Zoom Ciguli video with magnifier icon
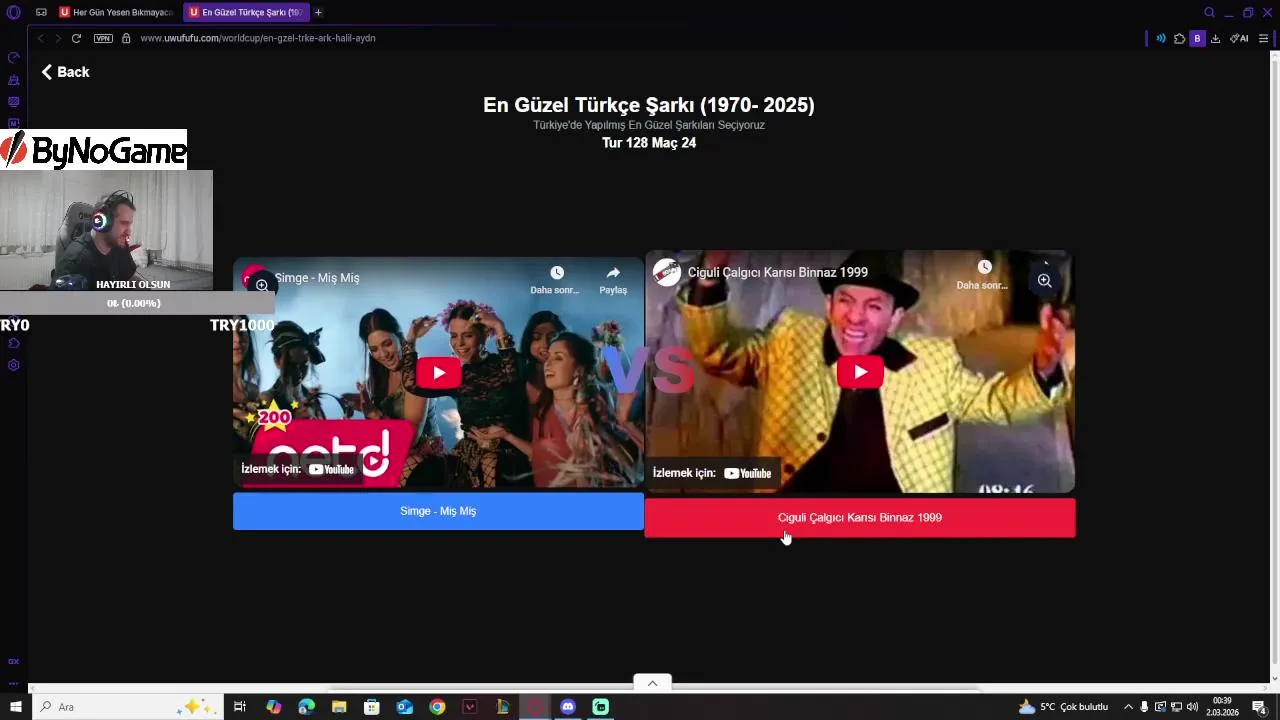 (x=1044, y=281)
